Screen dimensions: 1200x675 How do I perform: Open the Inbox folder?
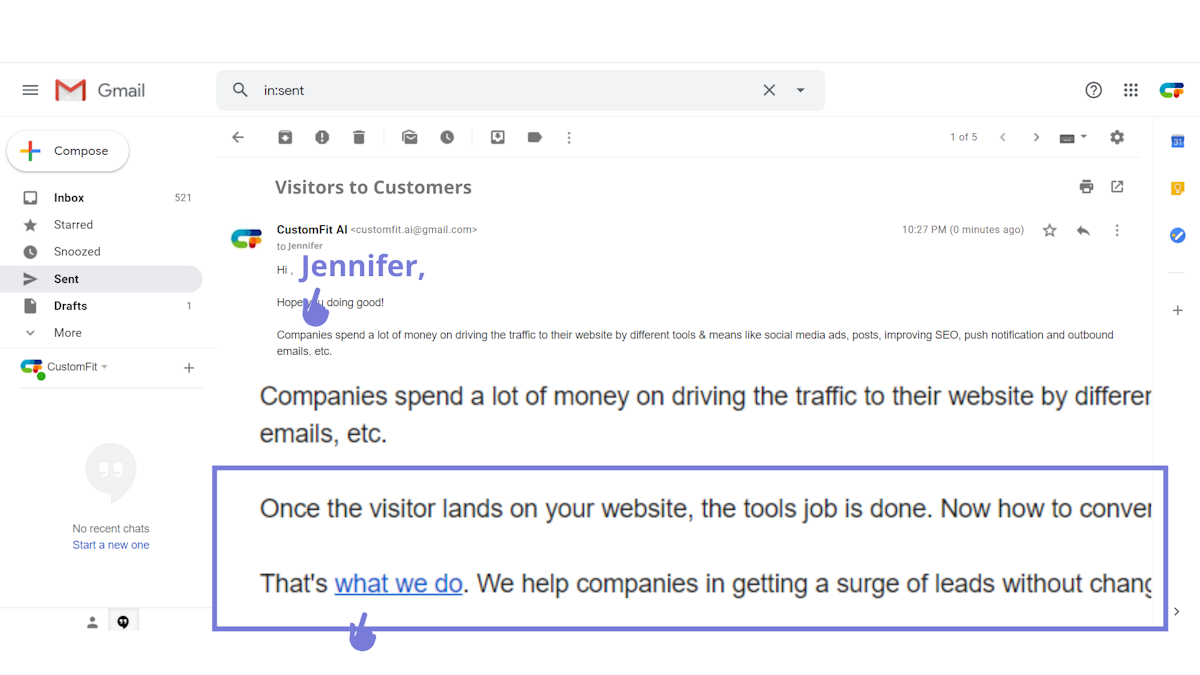[69, 198]
